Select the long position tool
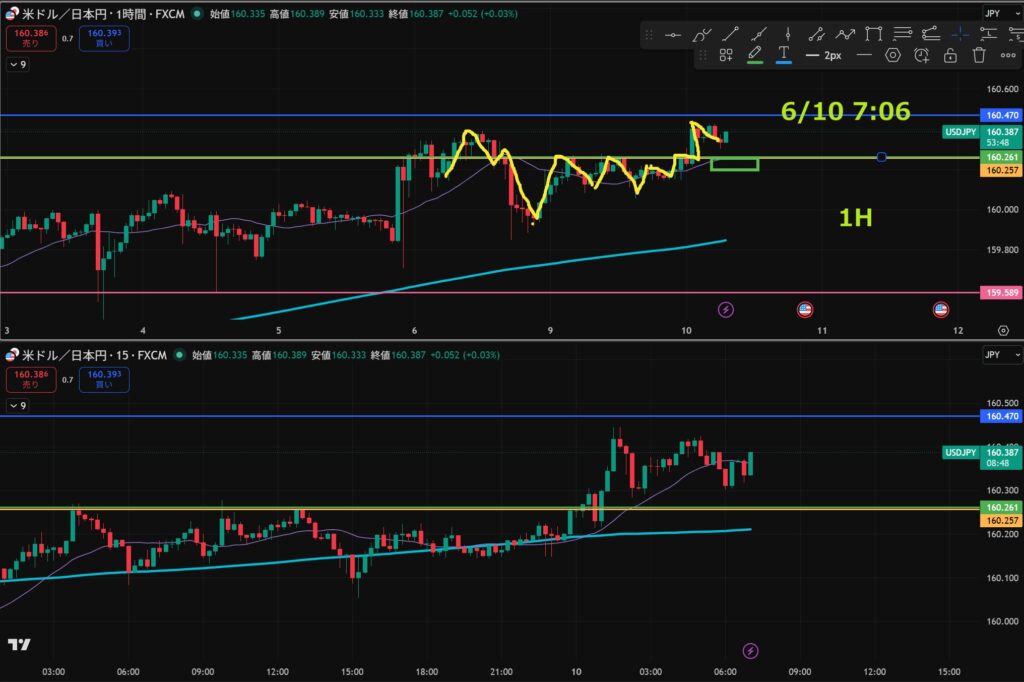1024x682 pixels. pos(989,34)
